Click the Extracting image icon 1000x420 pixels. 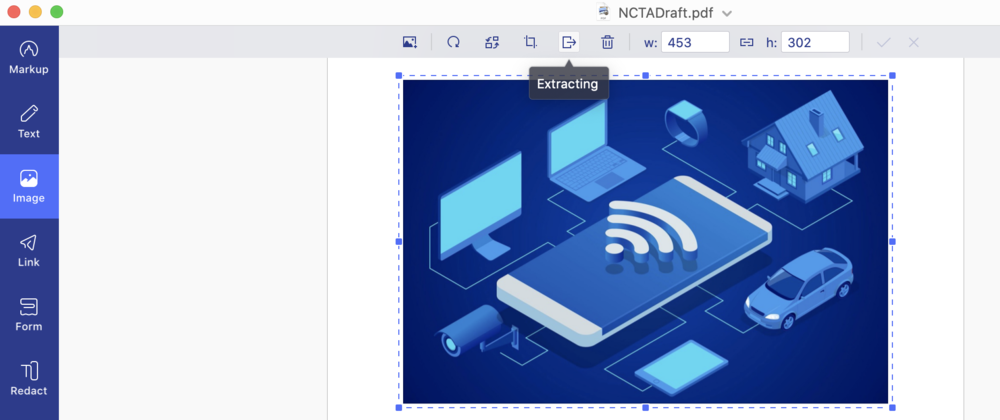568,42
